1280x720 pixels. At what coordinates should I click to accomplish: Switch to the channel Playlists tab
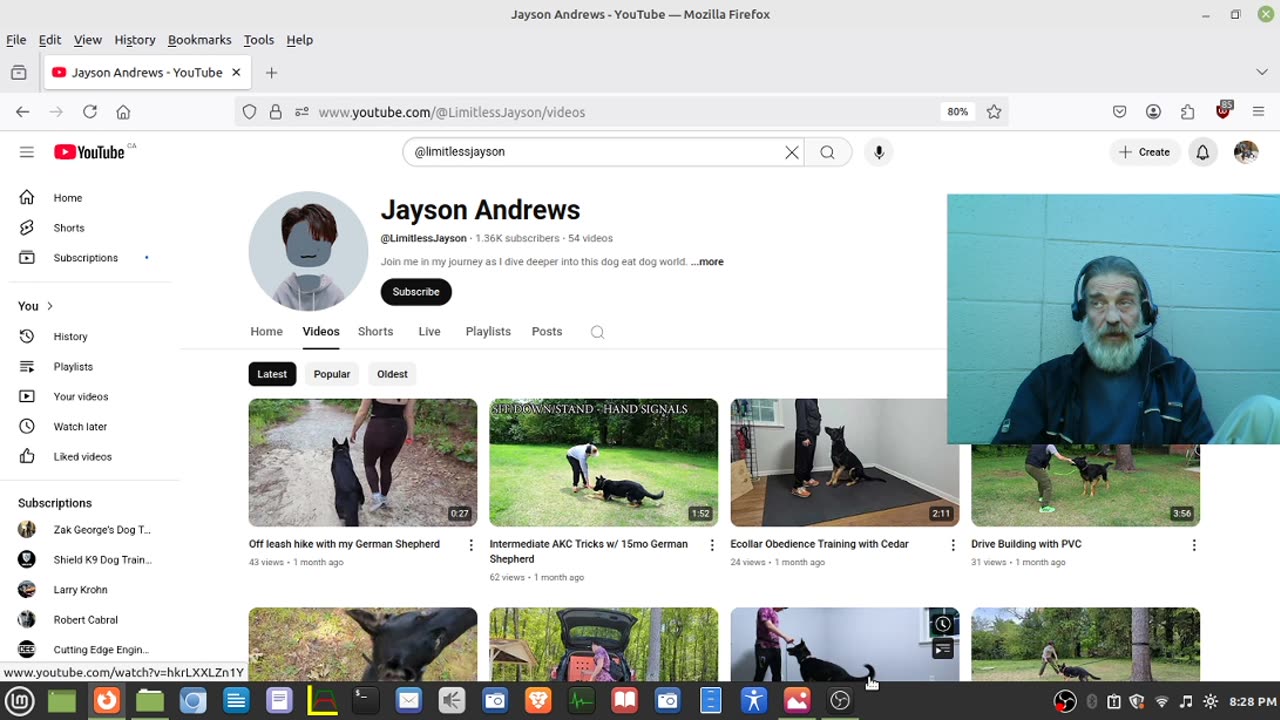pos(488,332)
